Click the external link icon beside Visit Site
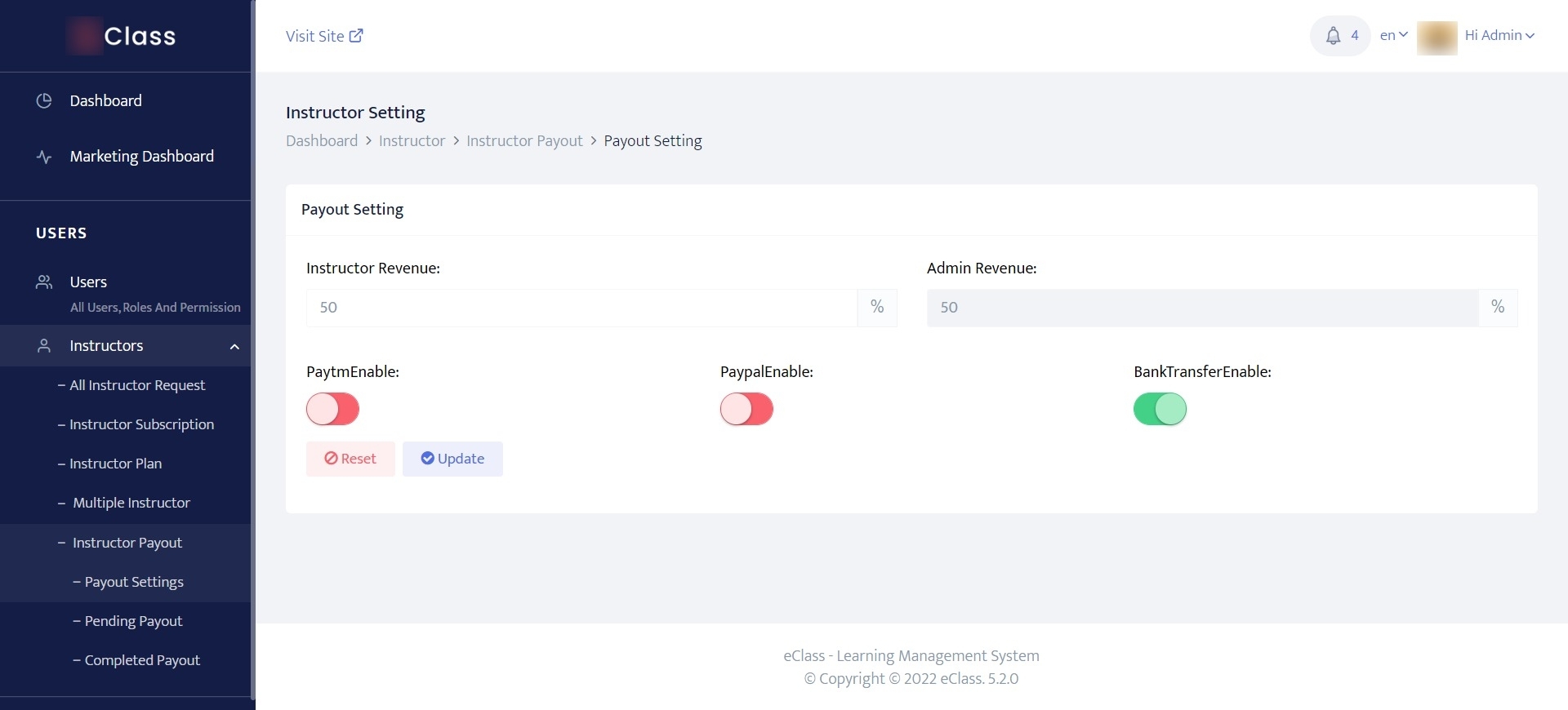 point(356,36)
